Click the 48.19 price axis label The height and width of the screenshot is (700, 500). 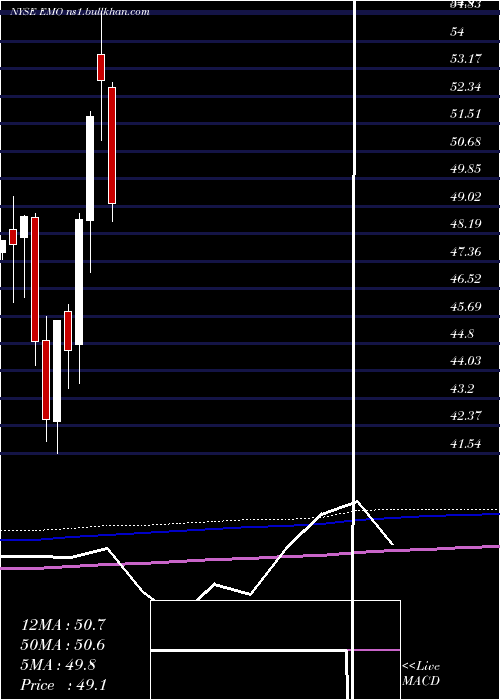466,224
